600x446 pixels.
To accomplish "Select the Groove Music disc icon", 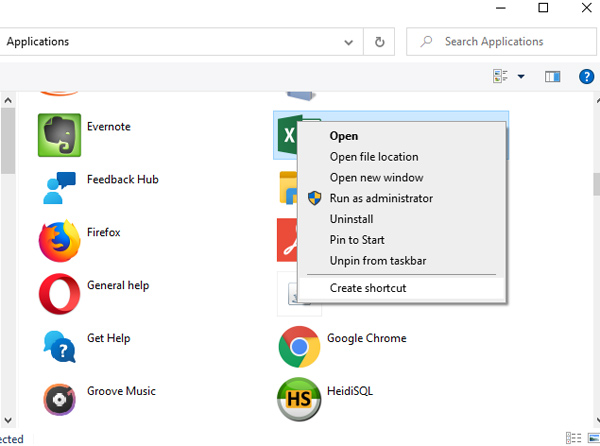I will (59, 399).
